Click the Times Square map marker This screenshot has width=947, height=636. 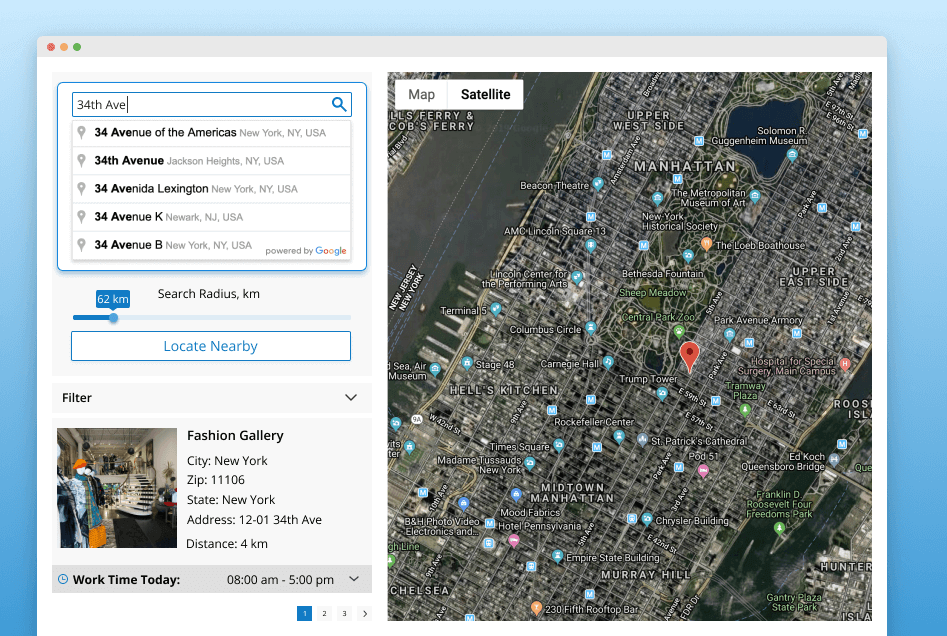coord(559,446)
